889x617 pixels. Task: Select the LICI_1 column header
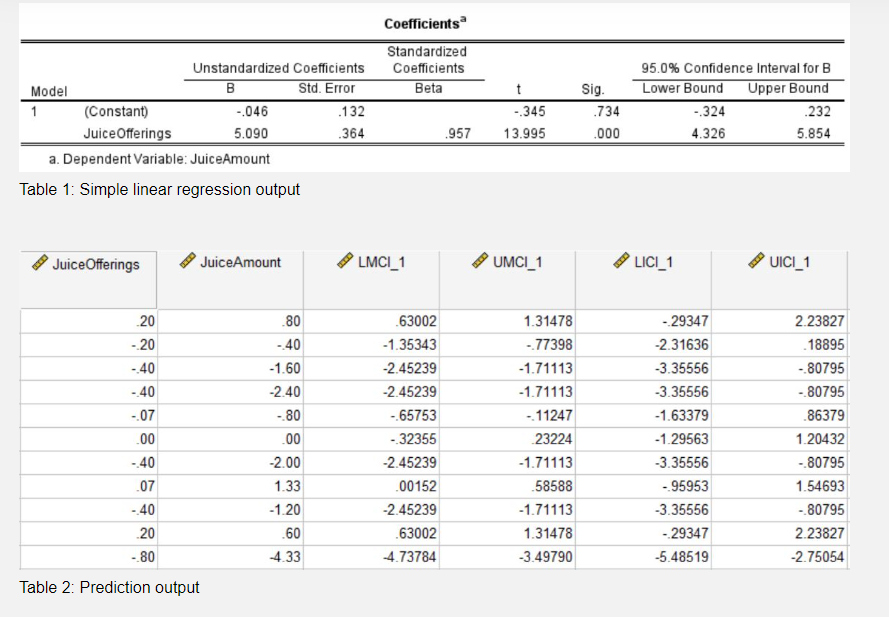[644, 280]
